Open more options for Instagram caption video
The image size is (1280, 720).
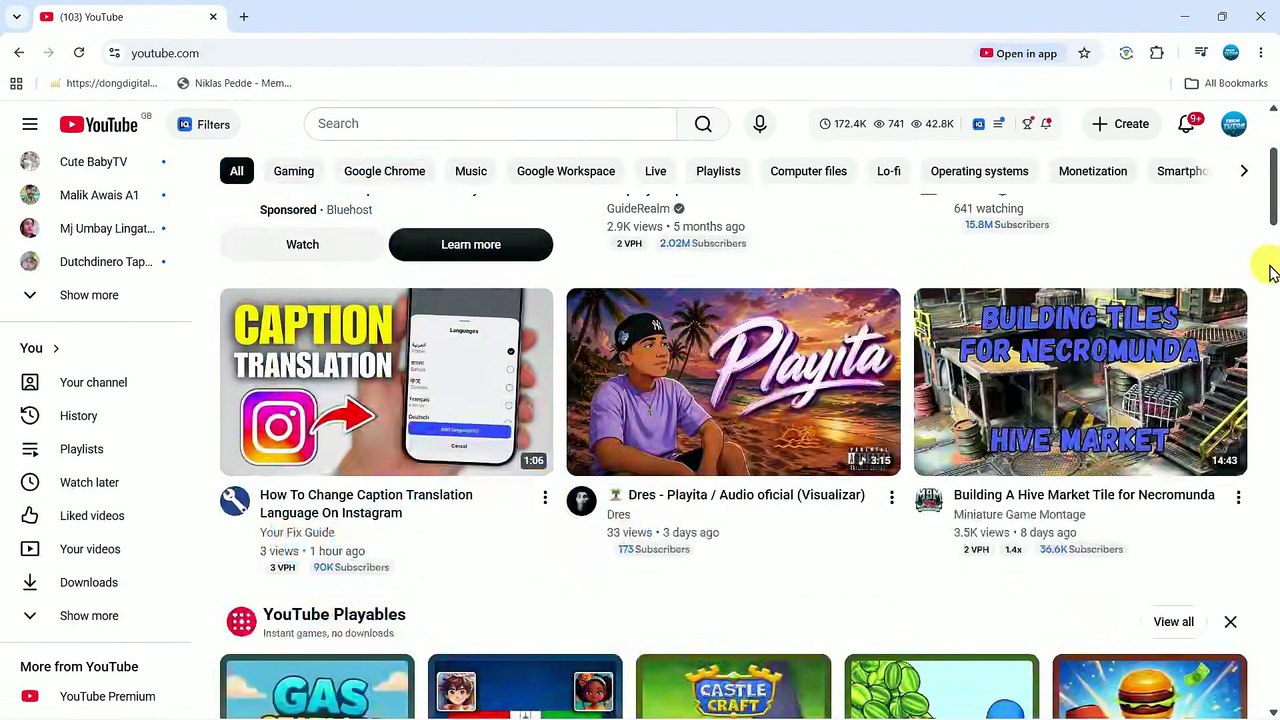545,497
